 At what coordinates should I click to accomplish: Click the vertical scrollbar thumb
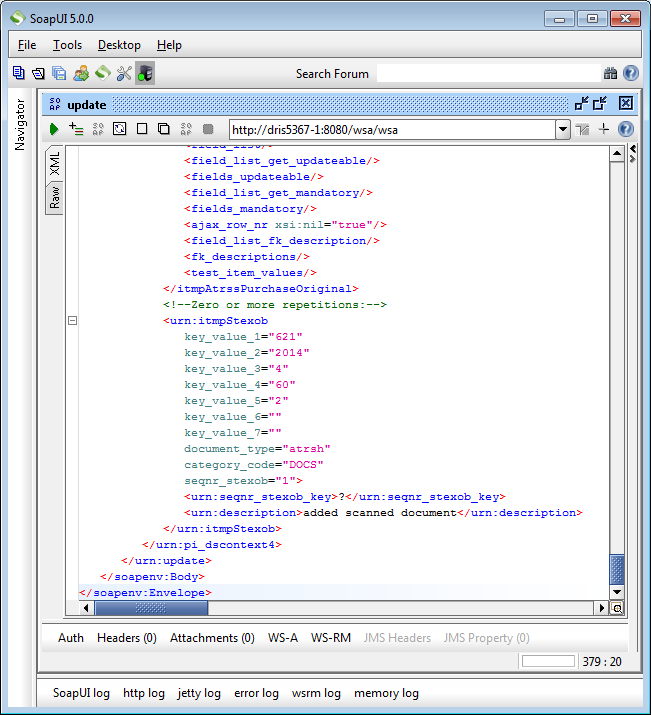pos(617,570)
